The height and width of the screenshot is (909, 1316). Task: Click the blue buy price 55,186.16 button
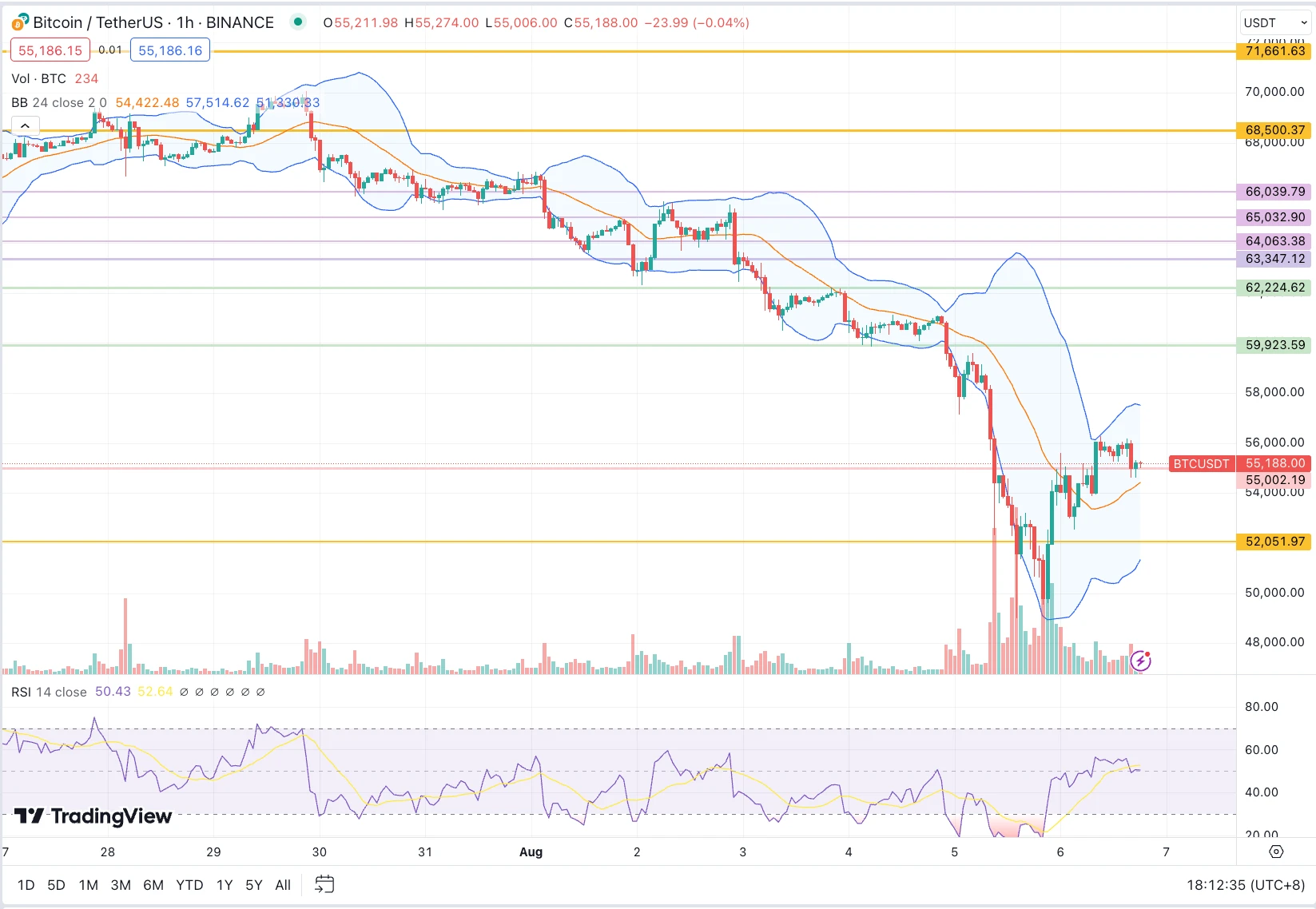coord(170,50)
